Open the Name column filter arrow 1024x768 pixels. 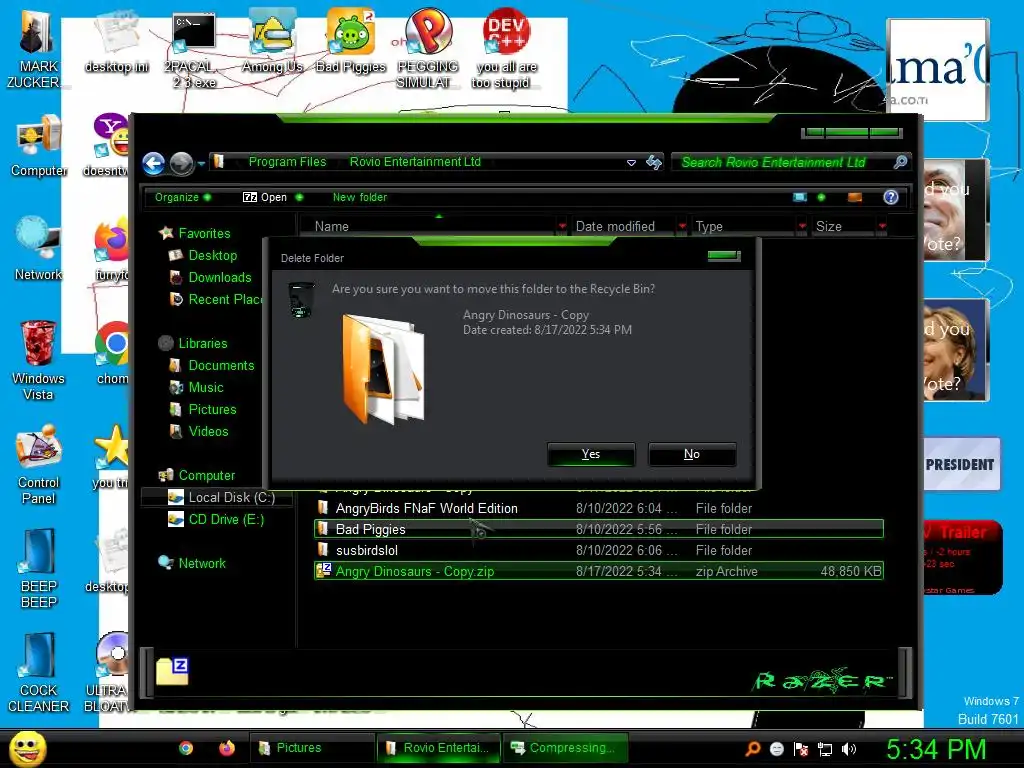pos(562,227)
